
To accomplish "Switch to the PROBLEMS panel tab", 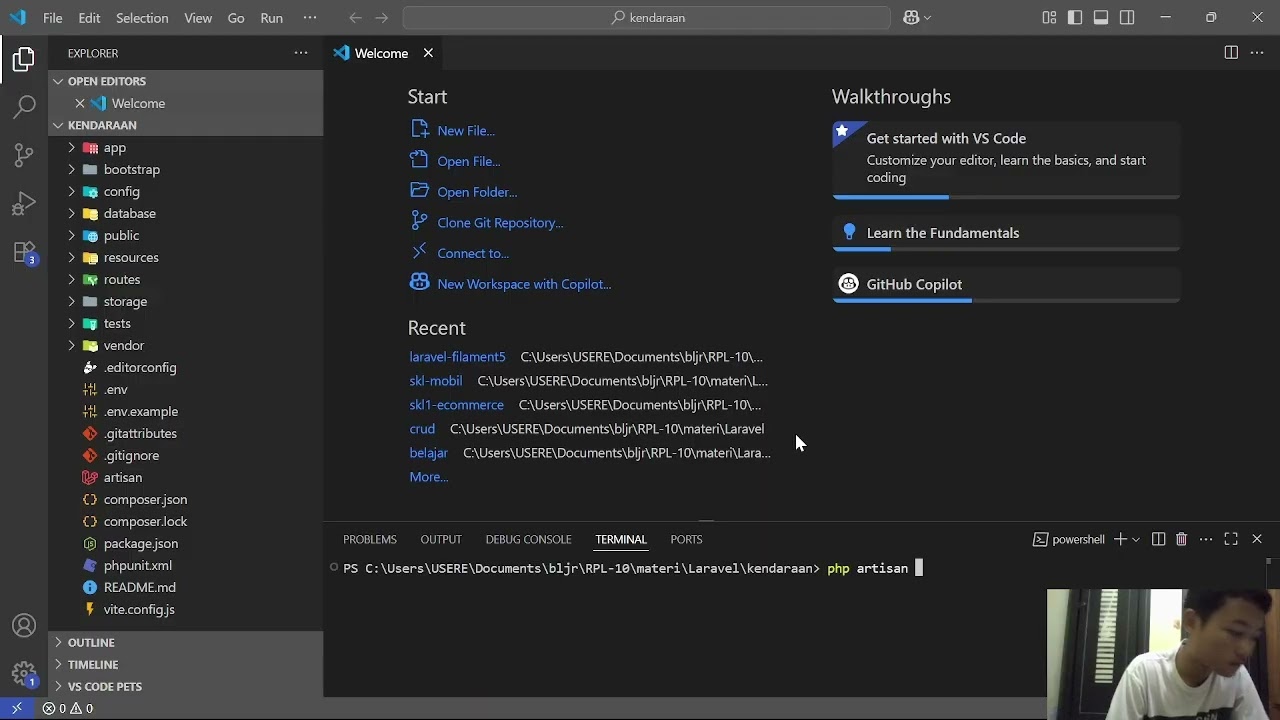I will tap(370, 539).
